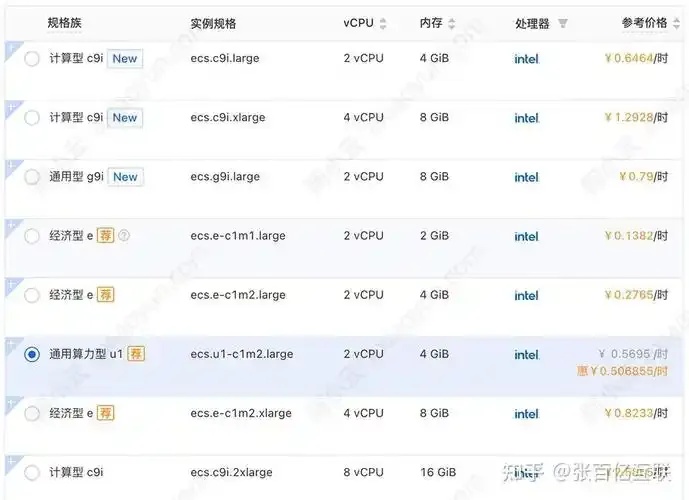Click 通用算力型 u1 family label
689x500 pixels.
[x=86, y=354]
